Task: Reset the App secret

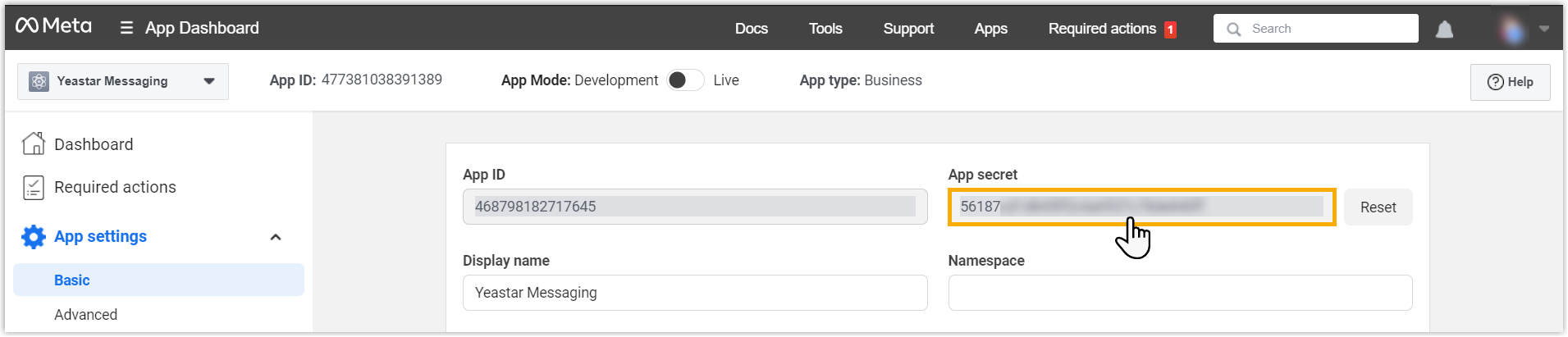Action: click(x=1378, y=207)
